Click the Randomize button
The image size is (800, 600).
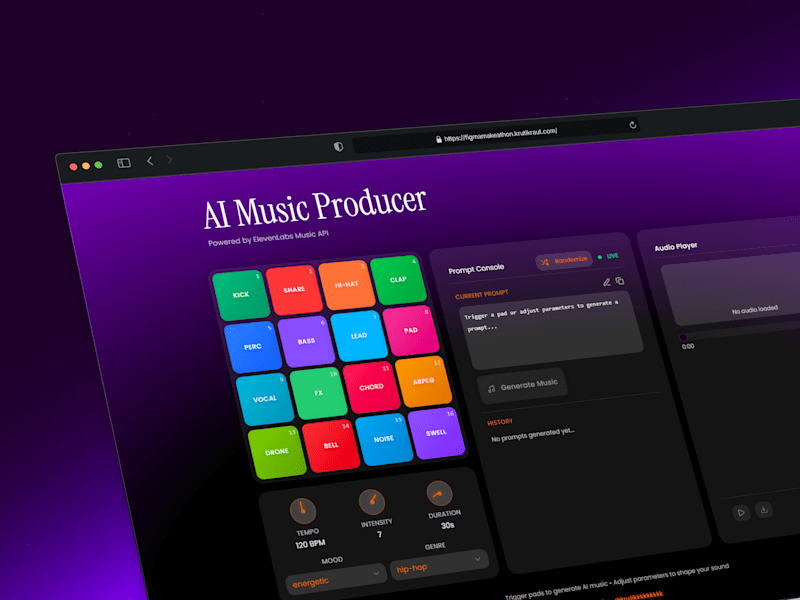(x=564, y=261)
